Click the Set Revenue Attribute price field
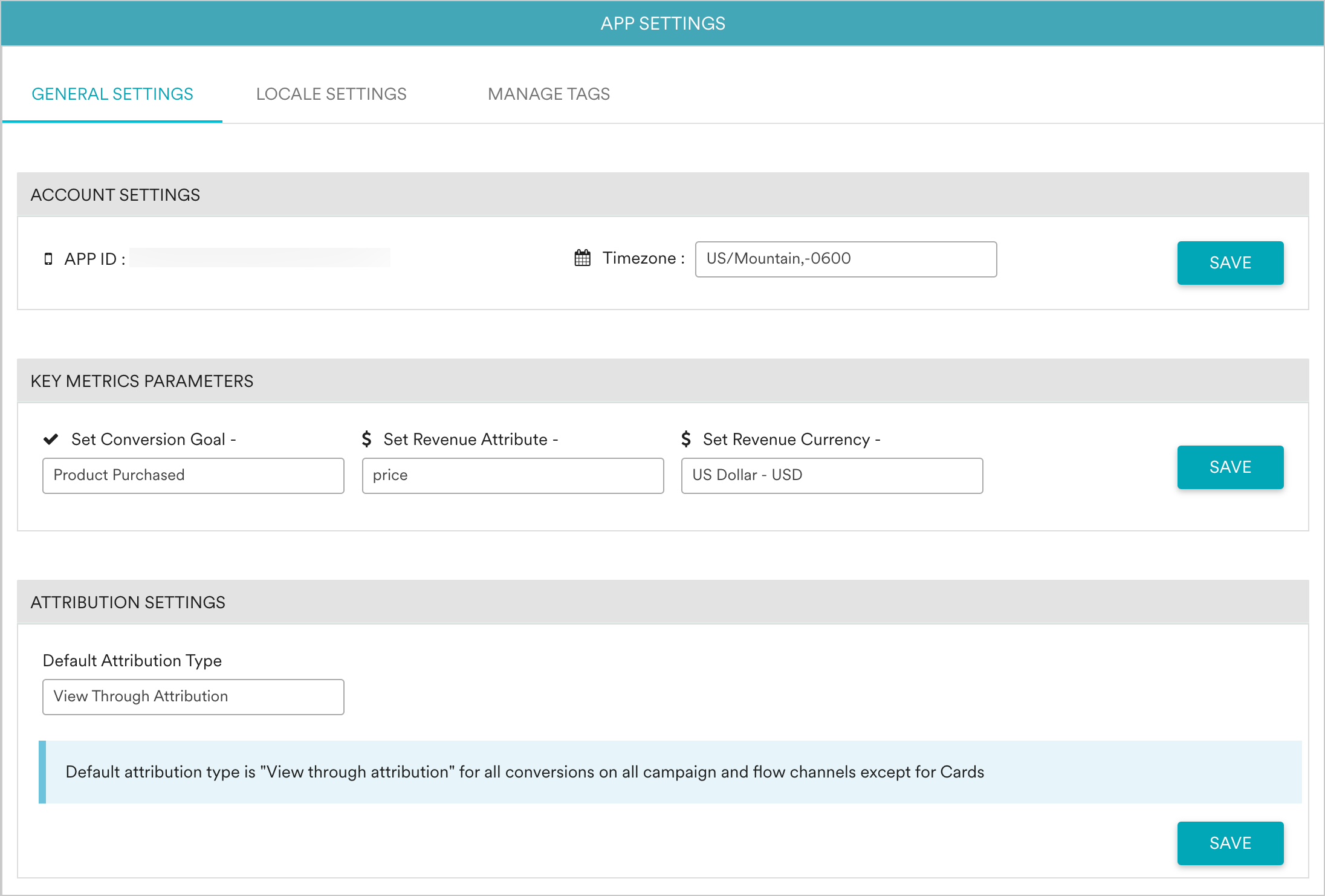The width and height of the screenshot is (1325, 896). 512,475
